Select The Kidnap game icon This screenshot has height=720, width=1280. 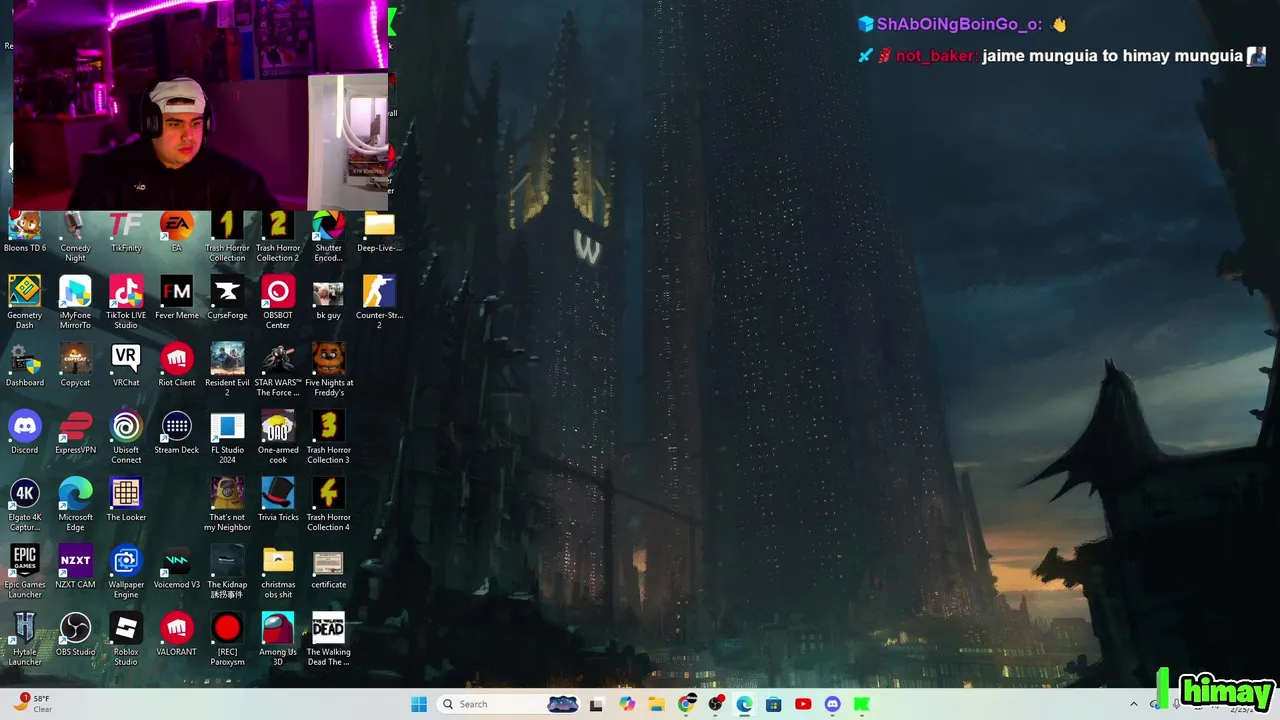click(x=227, y=571)
